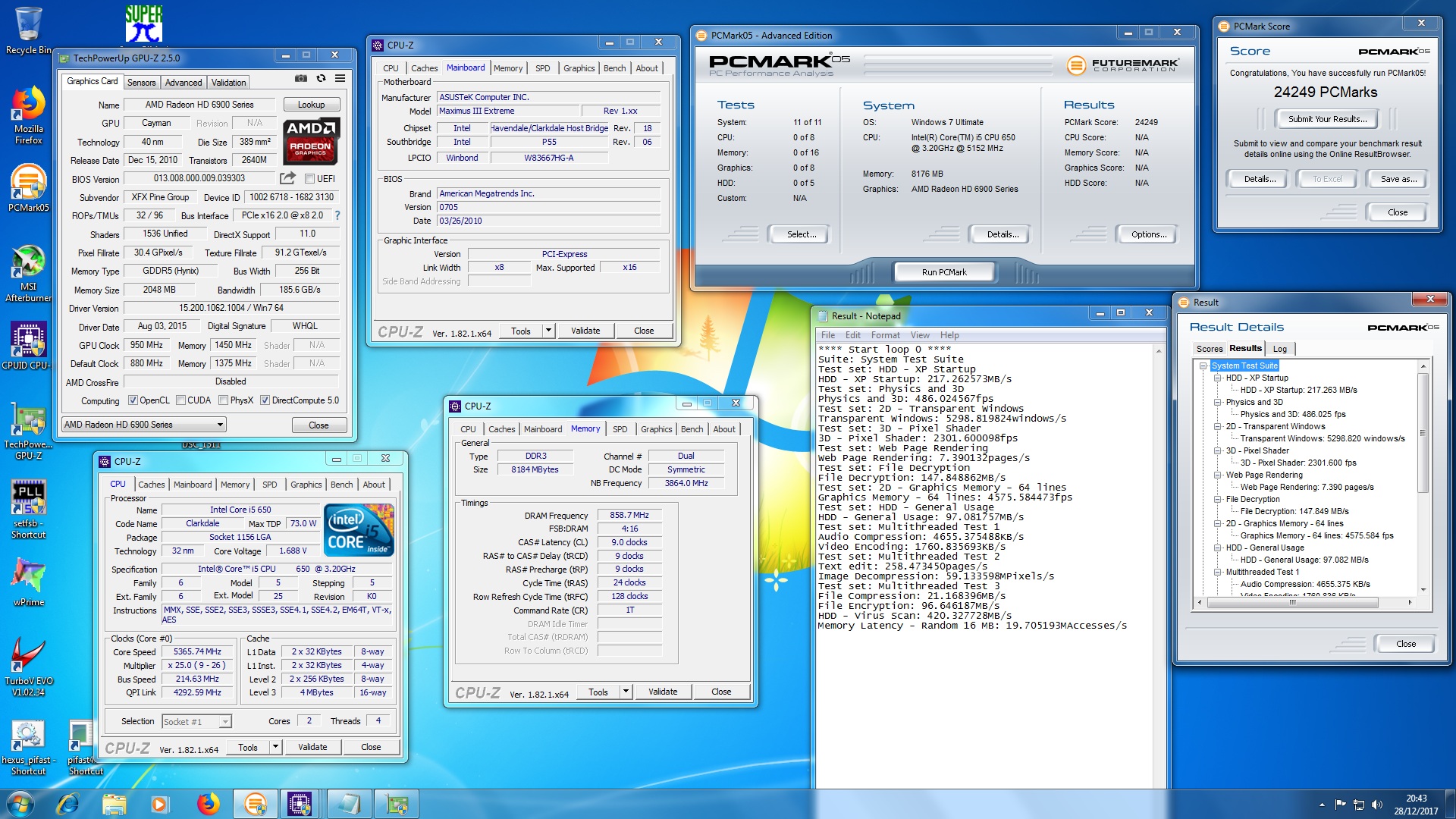
Task: Switch to PCMark05 taskbar icon
Action: tap(255, 803)
